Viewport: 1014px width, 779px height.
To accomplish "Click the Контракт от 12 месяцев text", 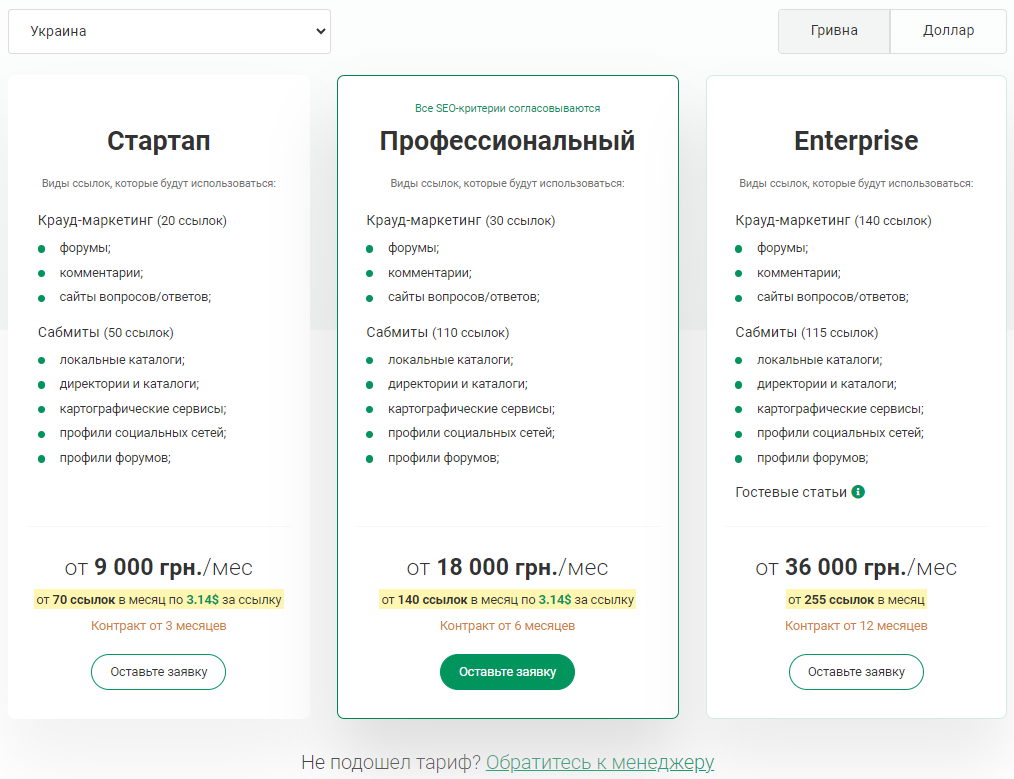I will (856, 626).
